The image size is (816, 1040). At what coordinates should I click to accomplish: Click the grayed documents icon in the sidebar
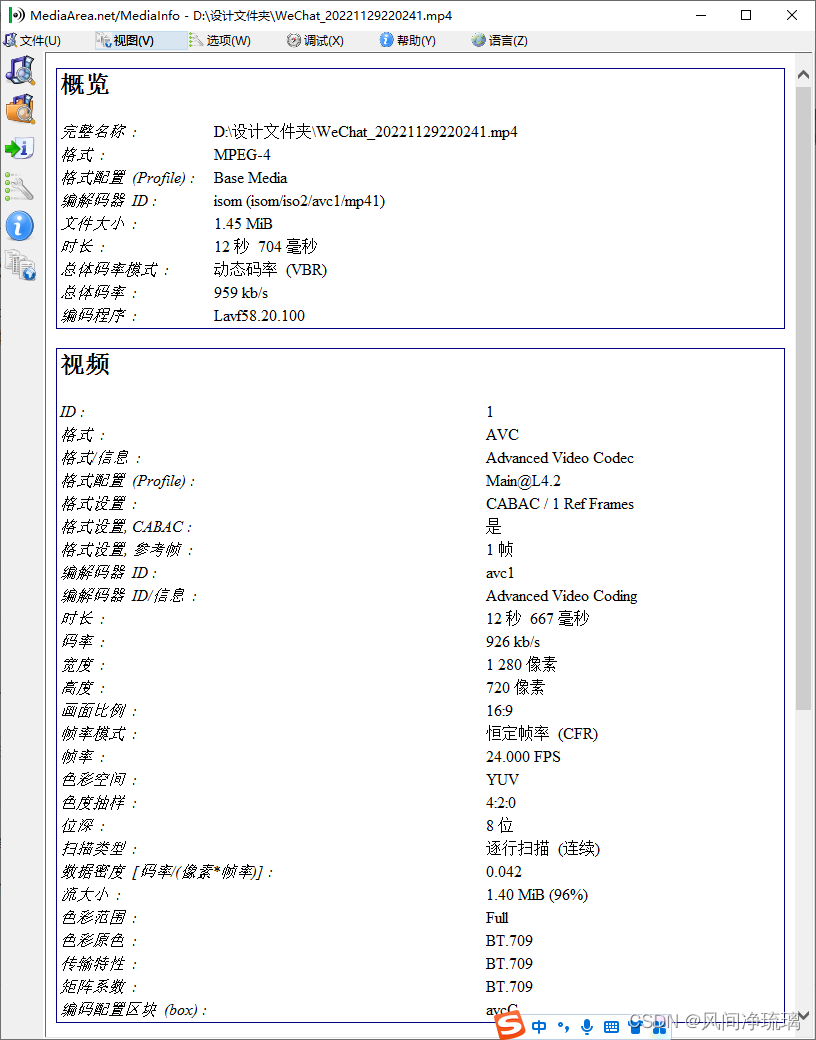(20, 265)
